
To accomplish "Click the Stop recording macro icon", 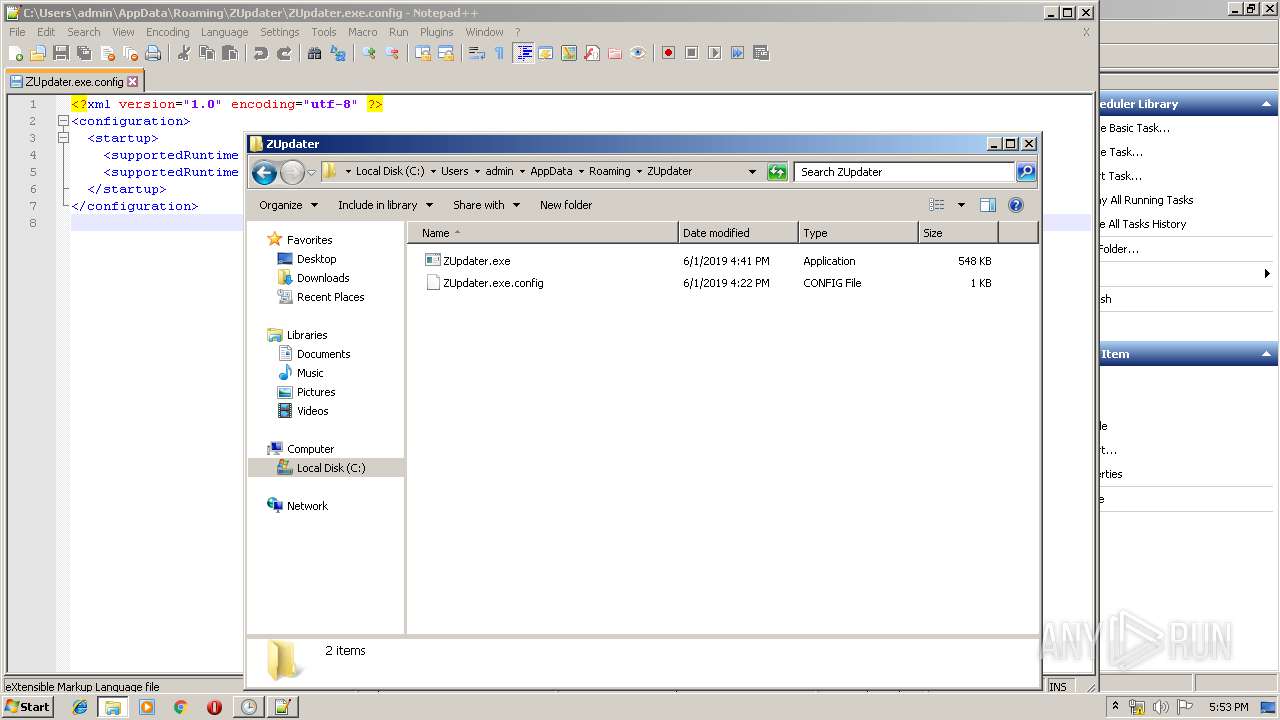I will (691, 53).
